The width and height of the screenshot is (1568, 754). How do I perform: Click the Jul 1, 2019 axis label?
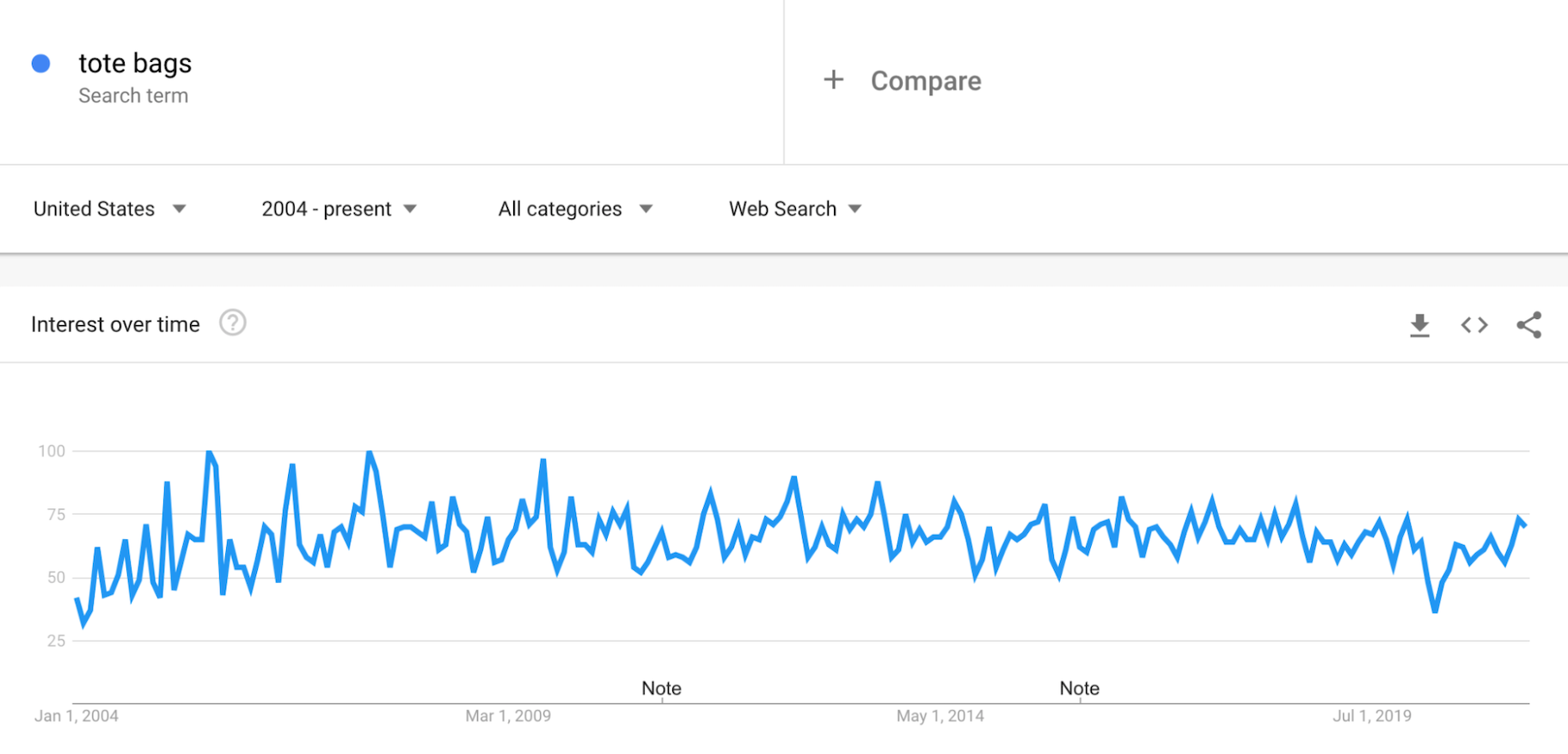1372,716
